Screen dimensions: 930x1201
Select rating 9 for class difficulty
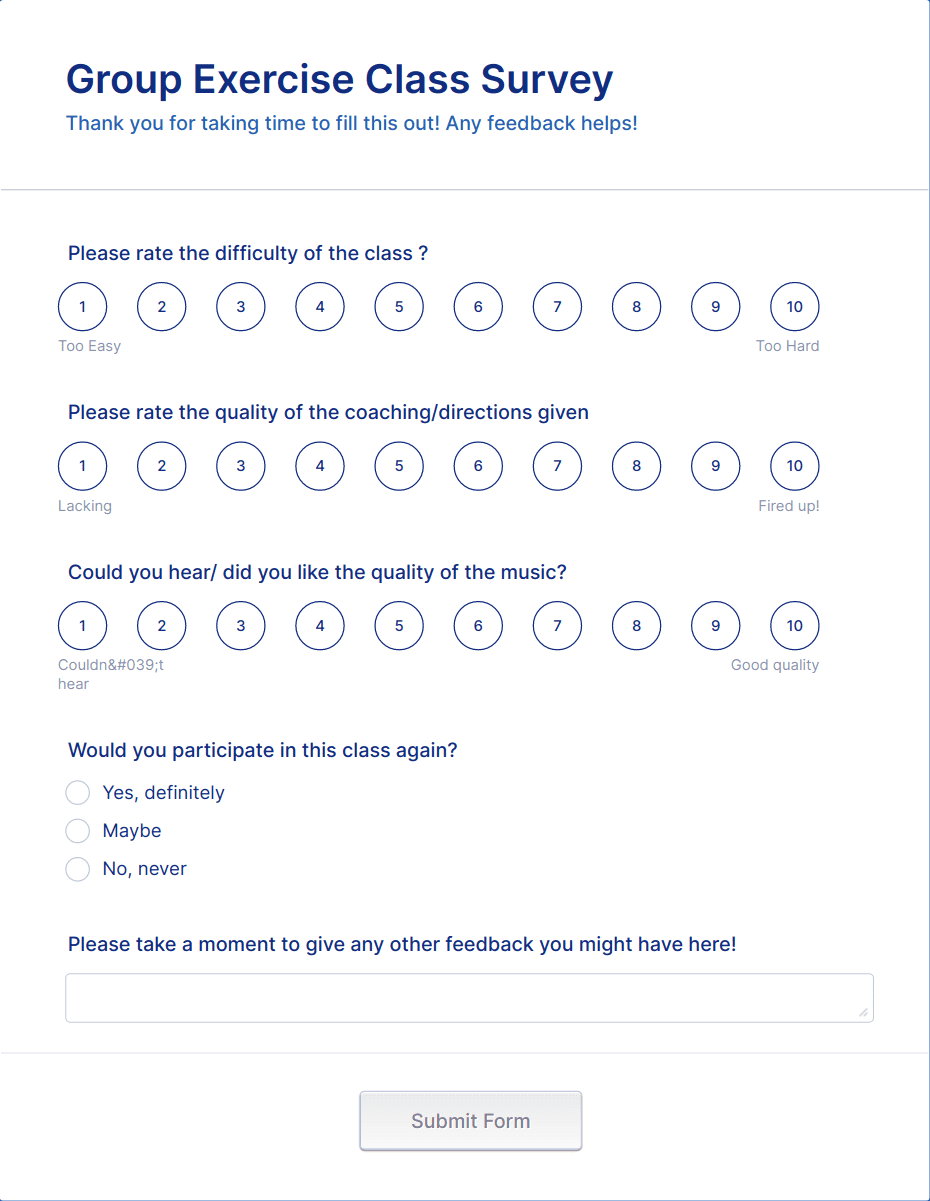[715, 307]
